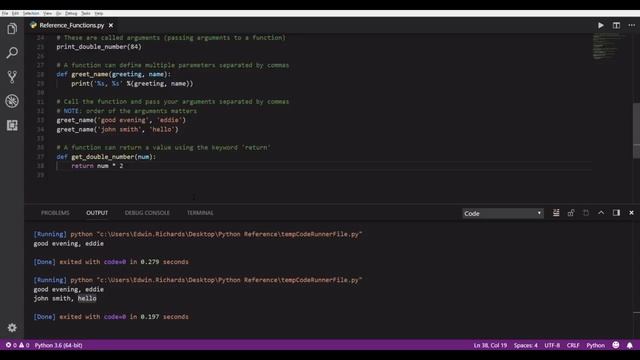The height and width of the screenshot is (360, 640).
Task: Open the Source Control view
Action: [x=12, y=77]
